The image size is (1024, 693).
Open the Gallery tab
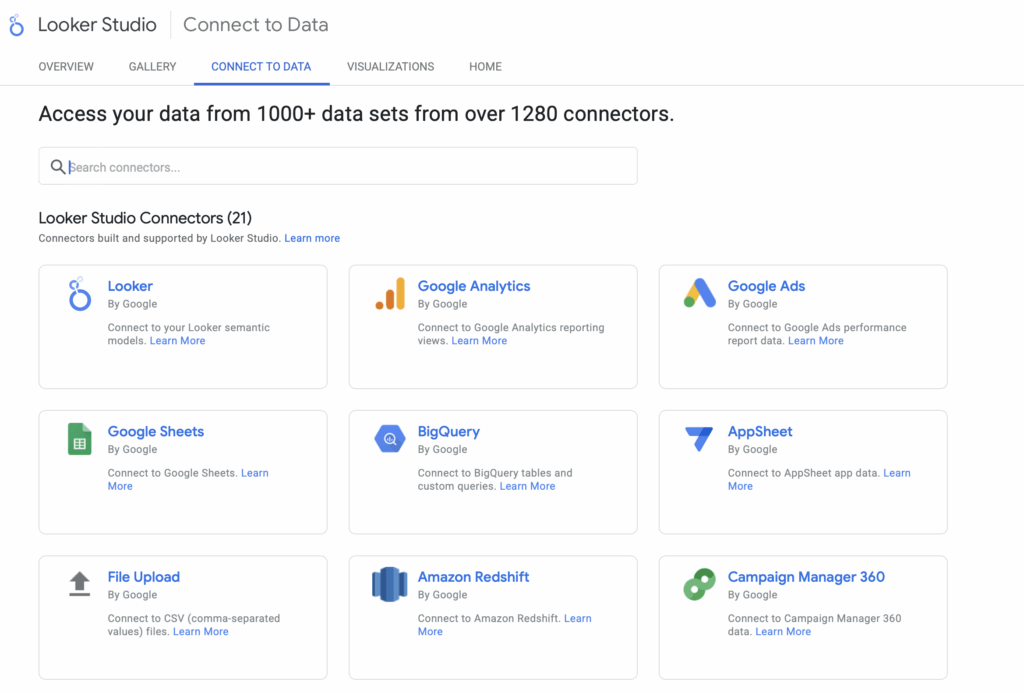click(x=152, y=67)
